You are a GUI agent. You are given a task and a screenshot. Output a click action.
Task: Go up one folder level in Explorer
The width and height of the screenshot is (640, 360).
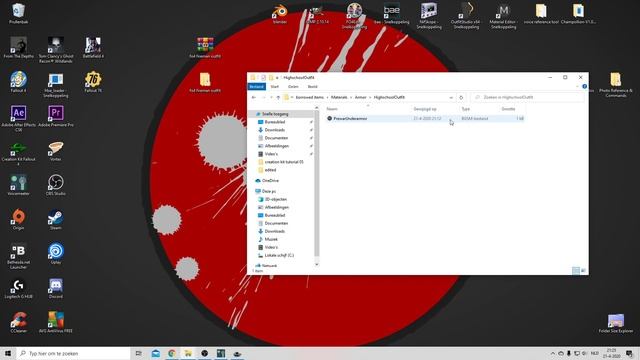point(278,98)
